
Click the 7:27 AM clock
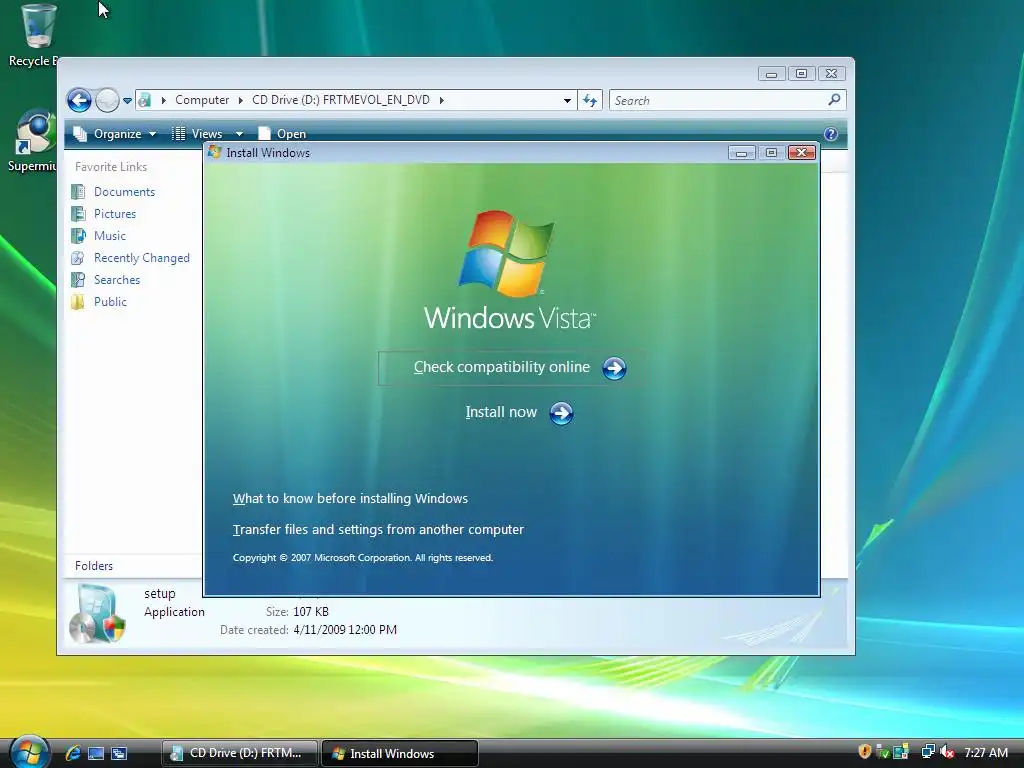(x=985, y=752)
